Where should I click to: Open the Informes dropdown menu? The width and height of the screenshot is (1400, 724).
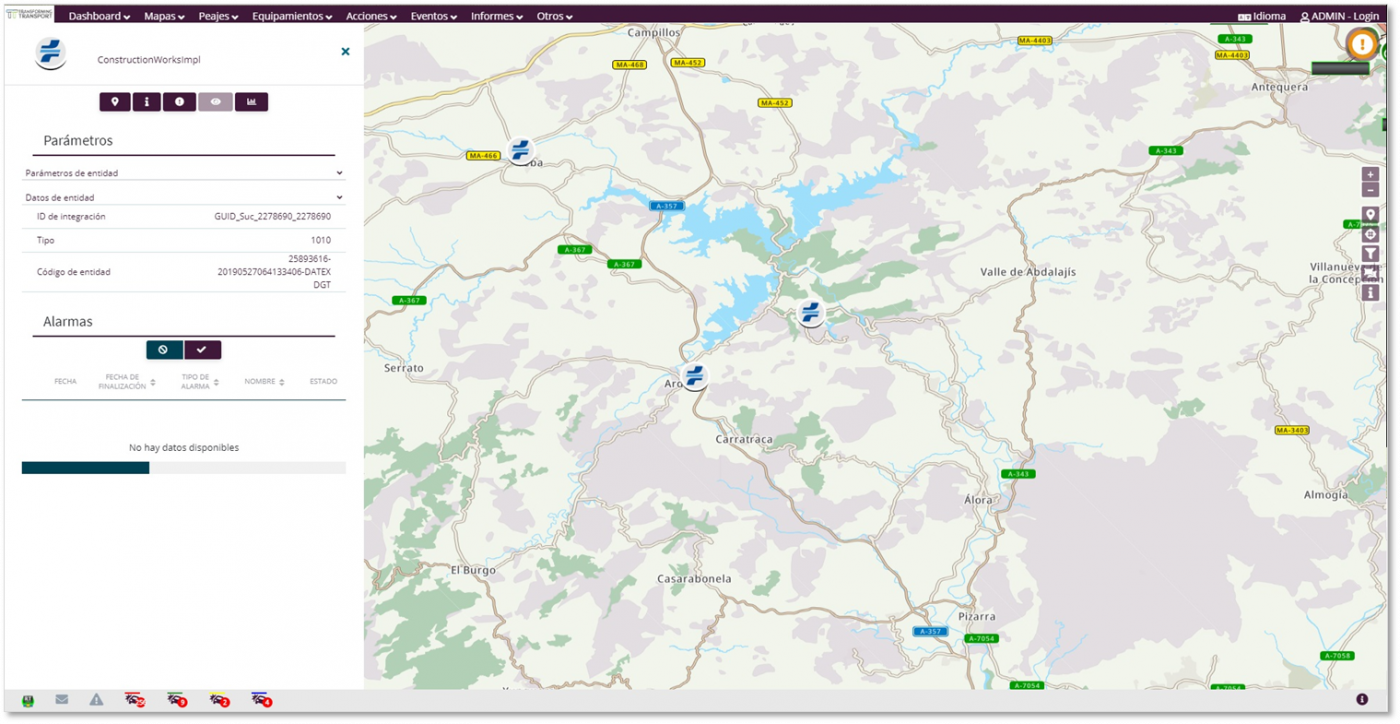tap(497, 16)
